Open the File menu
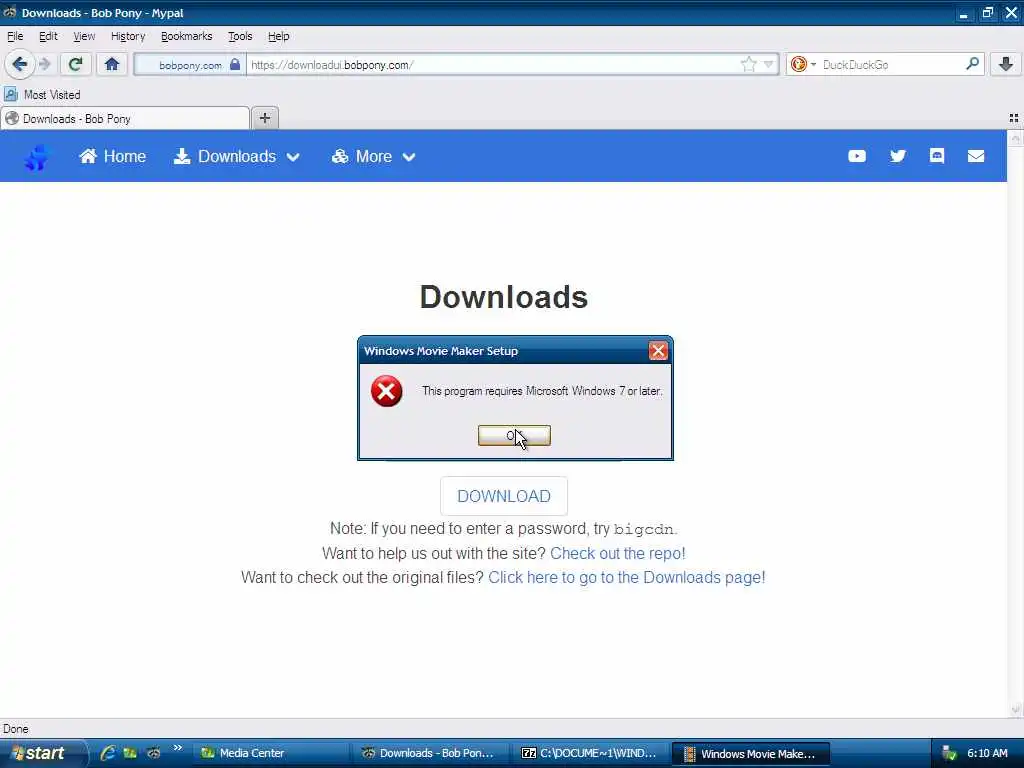1024x768 pixels. [15, 37]
